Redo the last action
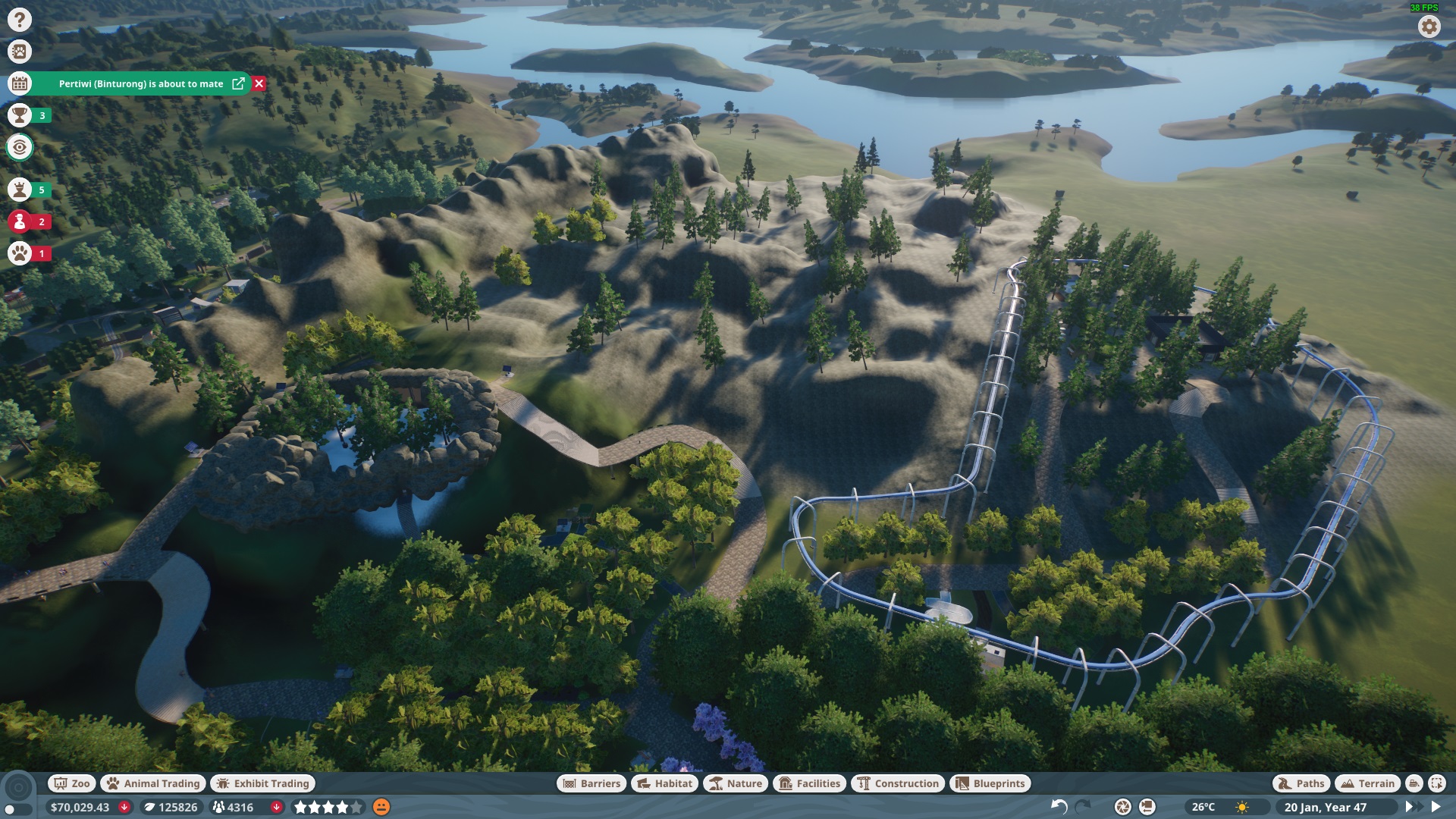1456x819 pixels. point(1083,807)
